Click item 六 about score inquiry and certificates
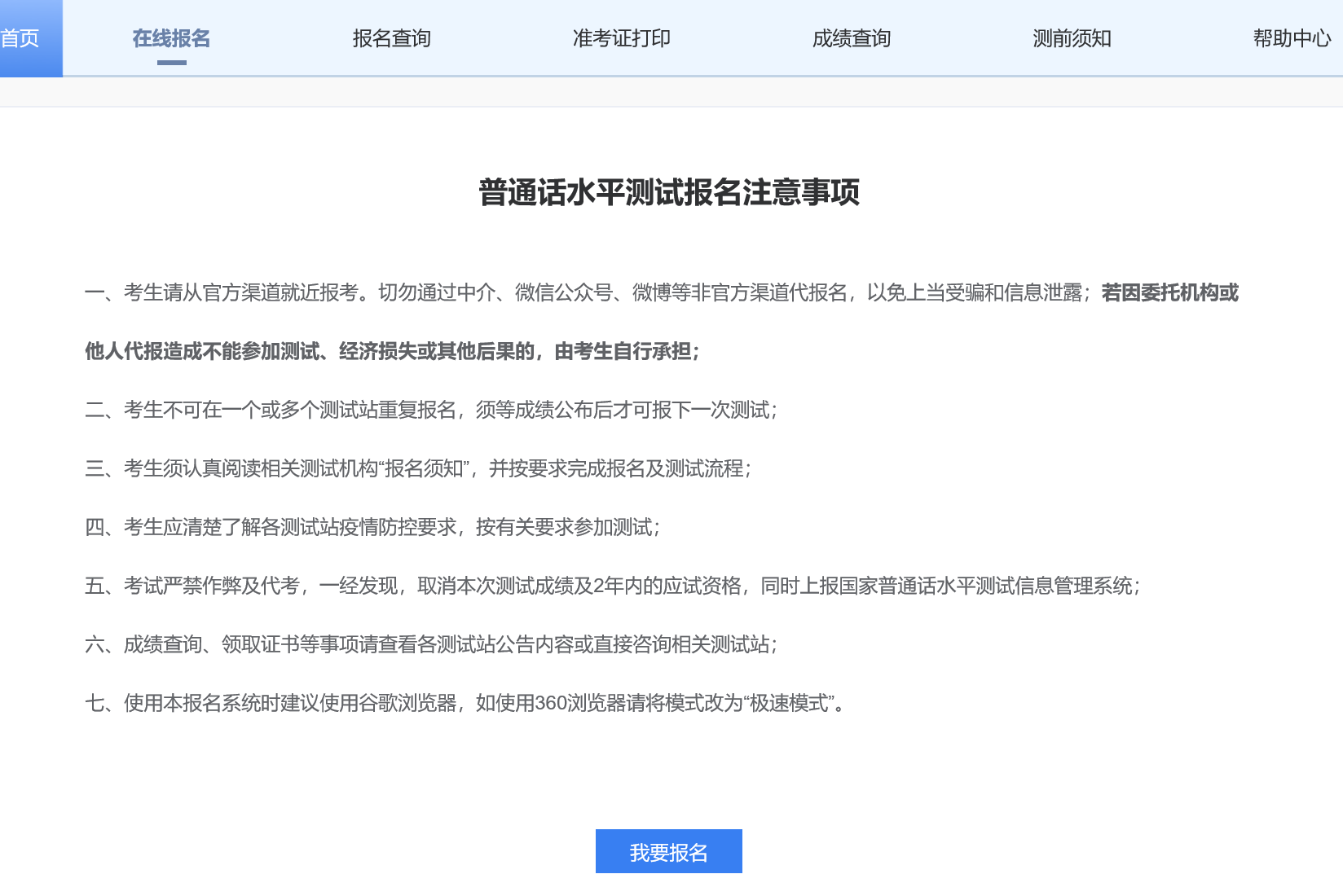Viewport: 1343px width, 896px height. click(431, 645)
